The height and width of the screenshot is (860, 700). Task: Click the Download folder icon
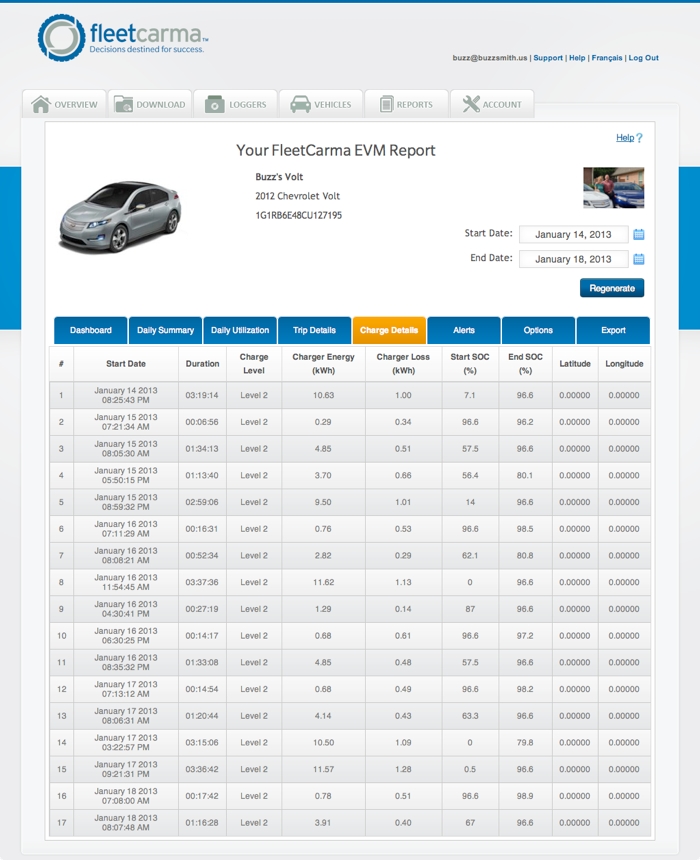[123, 104]
